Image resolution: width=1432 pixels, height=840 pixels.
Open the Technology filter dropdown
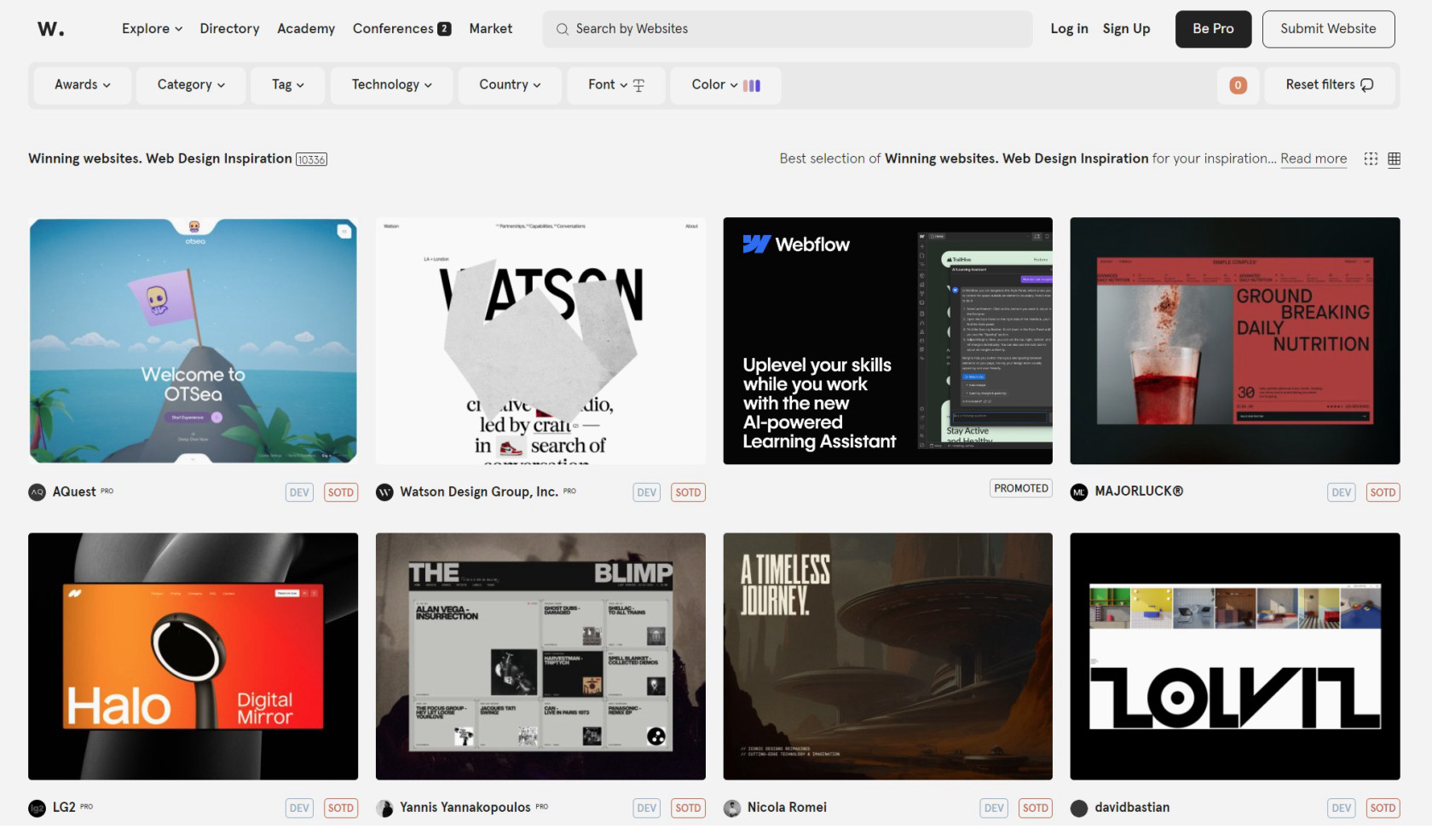tap(392, 85)
